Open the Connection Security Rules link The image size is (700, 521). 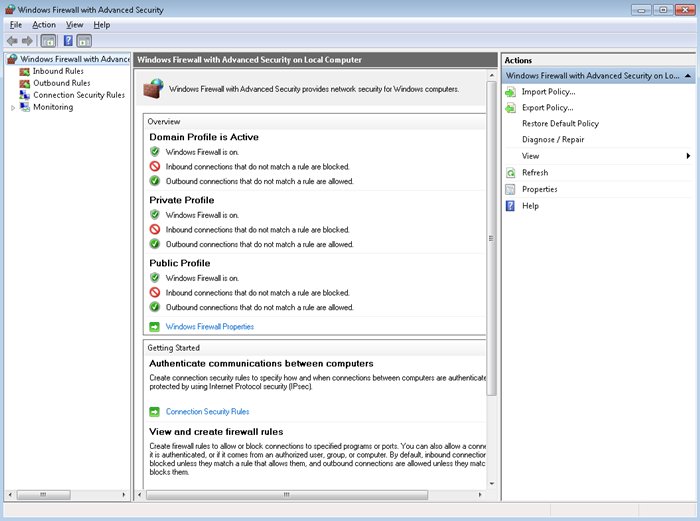point(208,412)
